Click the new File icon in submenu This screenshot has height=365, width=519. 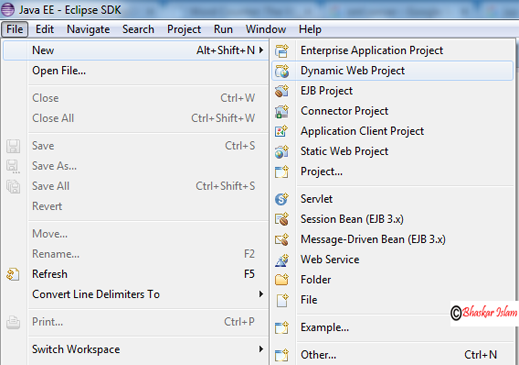[282, 300]
